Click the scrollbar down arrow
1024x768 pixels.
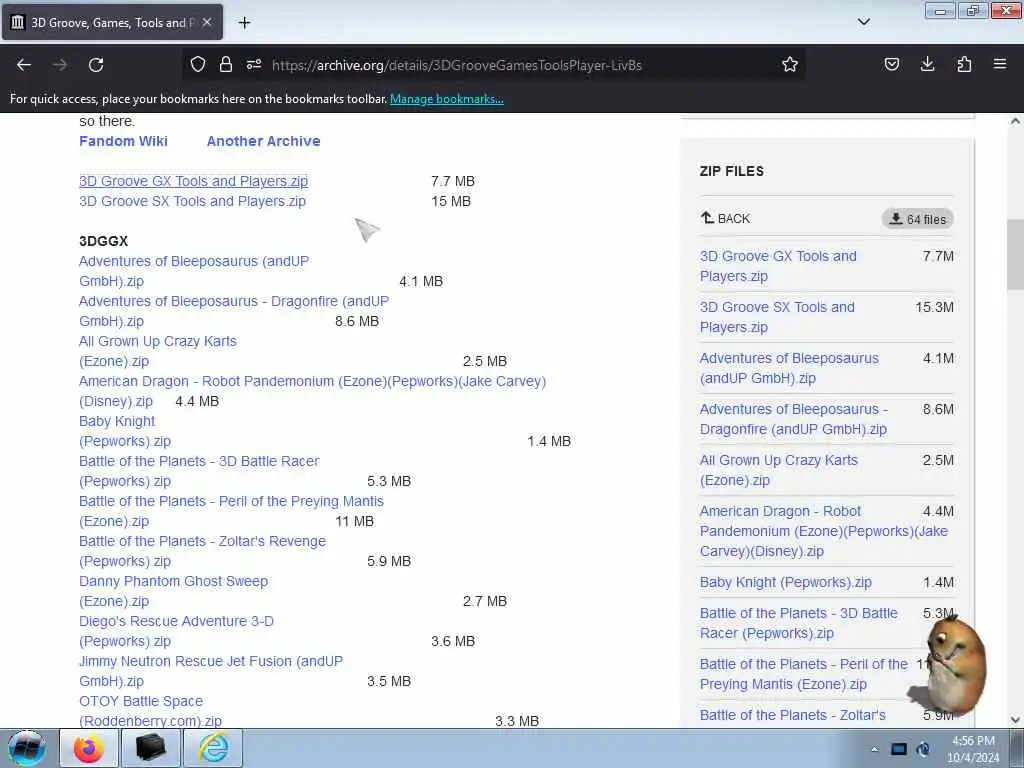click(1015, 720)
